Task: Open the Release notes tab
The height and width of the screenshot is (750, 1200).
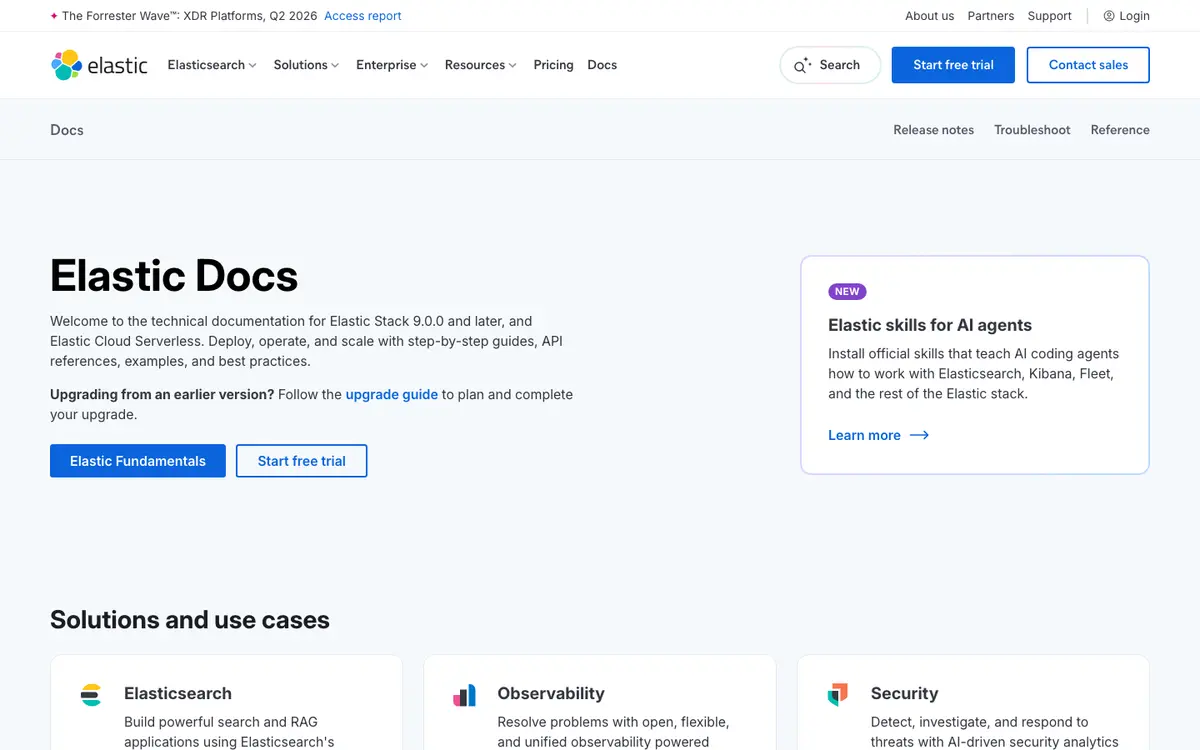Action: tap(933, 130)
